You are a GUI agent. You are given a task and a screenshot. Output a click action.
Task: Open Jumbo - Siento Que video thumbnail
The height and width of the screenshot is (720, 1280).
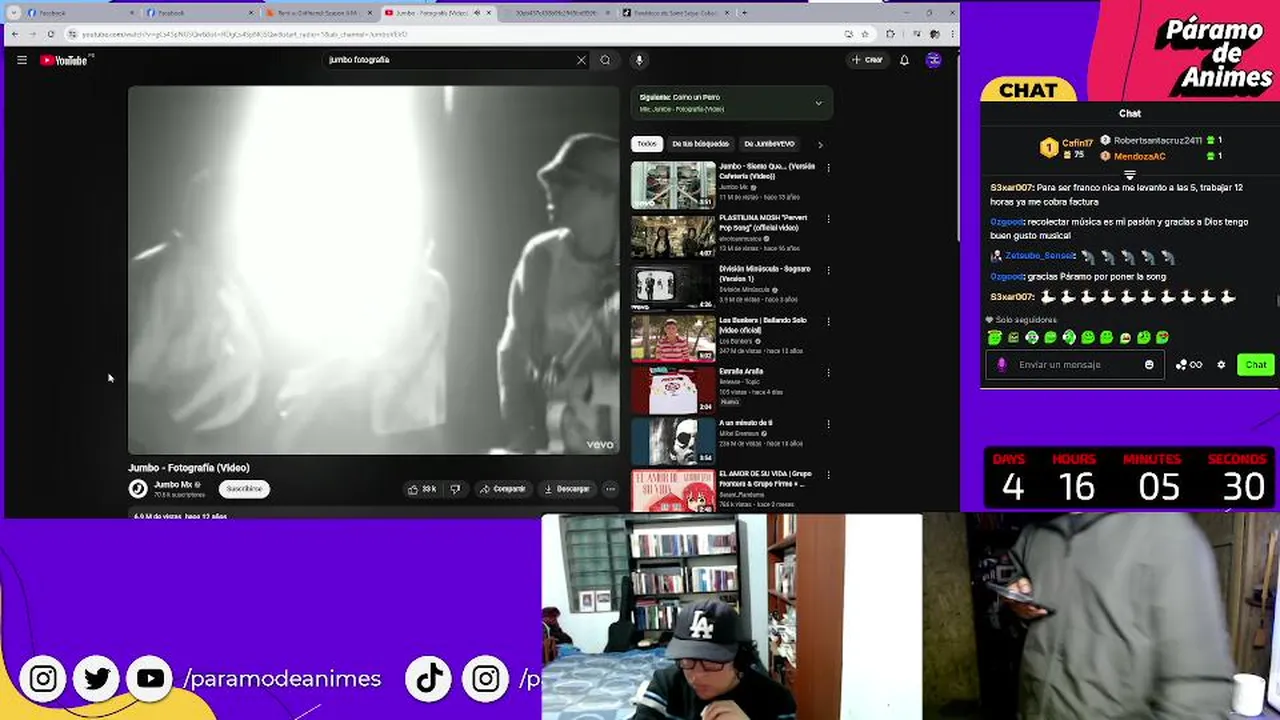[x=673, y=185]
